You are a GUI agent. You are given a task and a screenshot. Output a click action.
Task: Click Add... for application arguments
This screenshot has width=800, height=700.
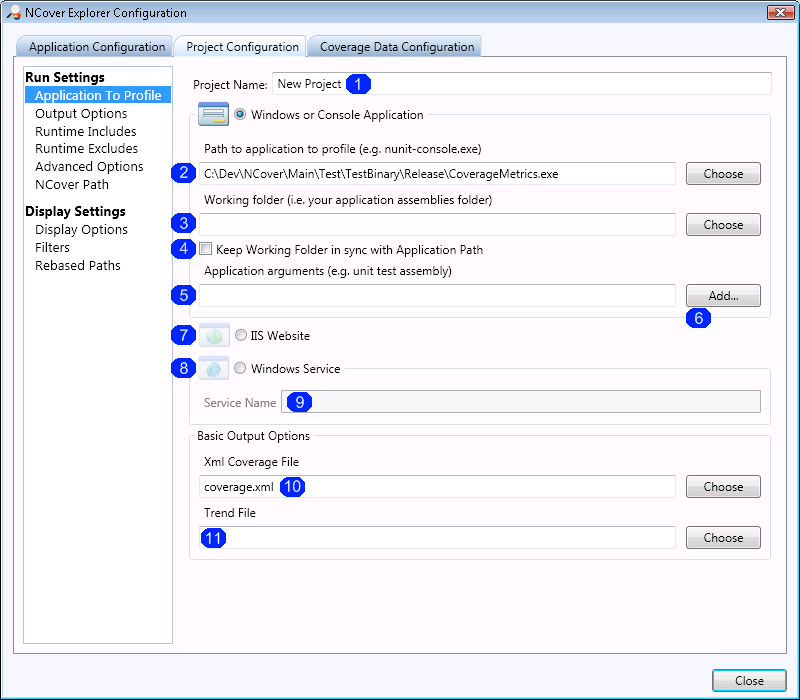point(723,295)
